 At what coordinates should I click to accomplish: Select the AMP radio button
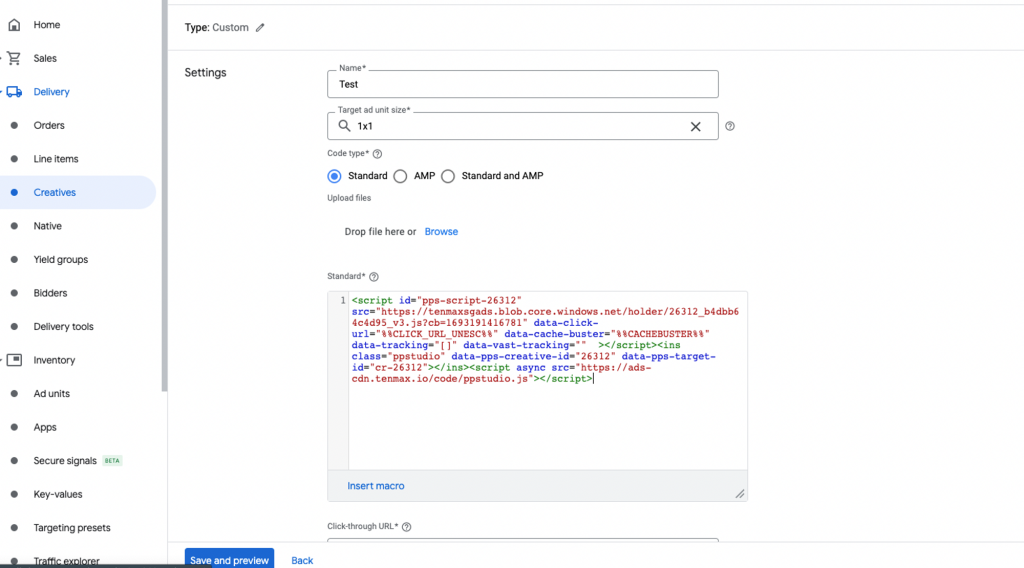[x=400, y=176]
